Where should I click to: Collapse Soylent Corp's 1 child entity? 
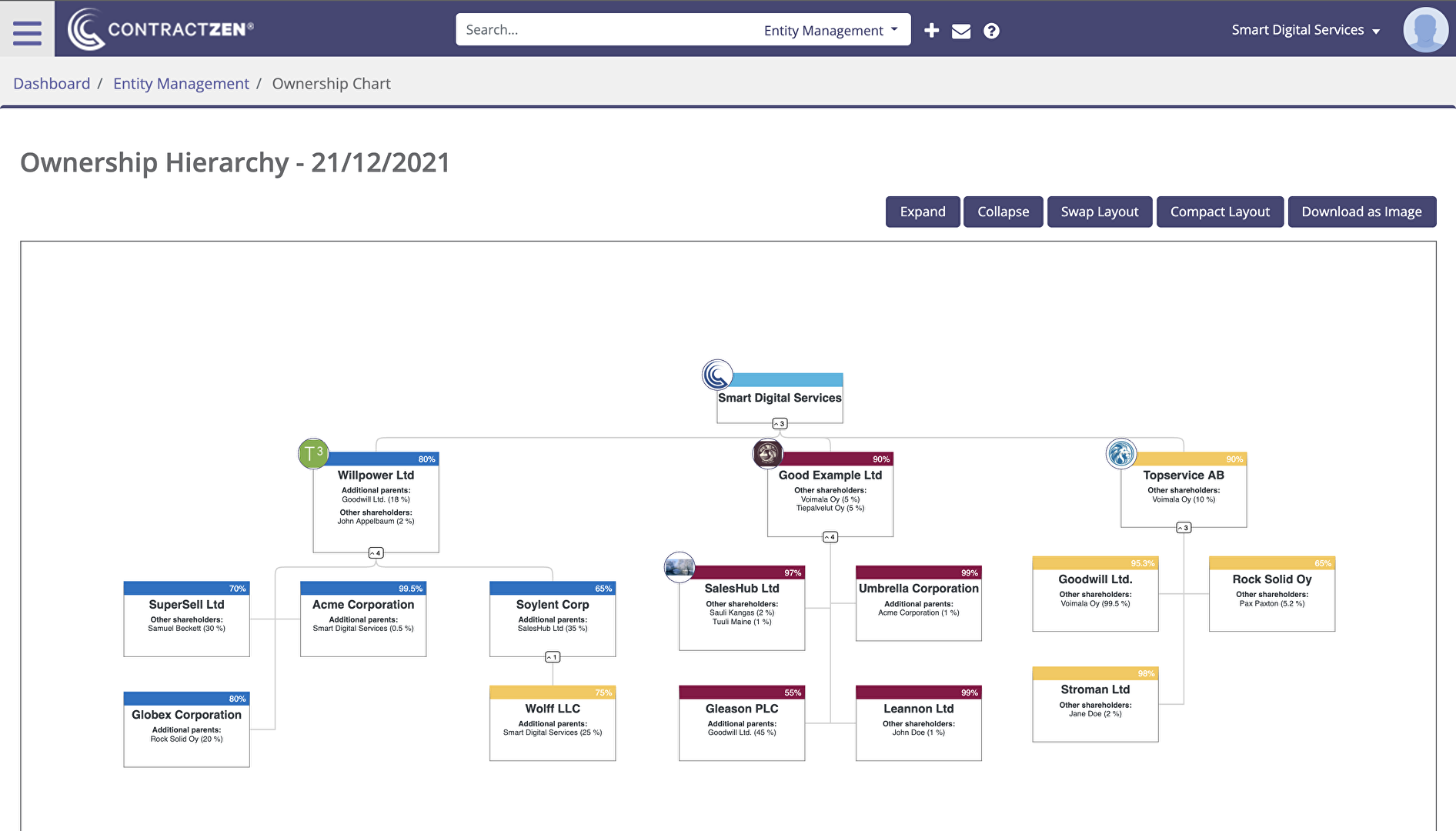pyautogui.click(x=553, y=657)
